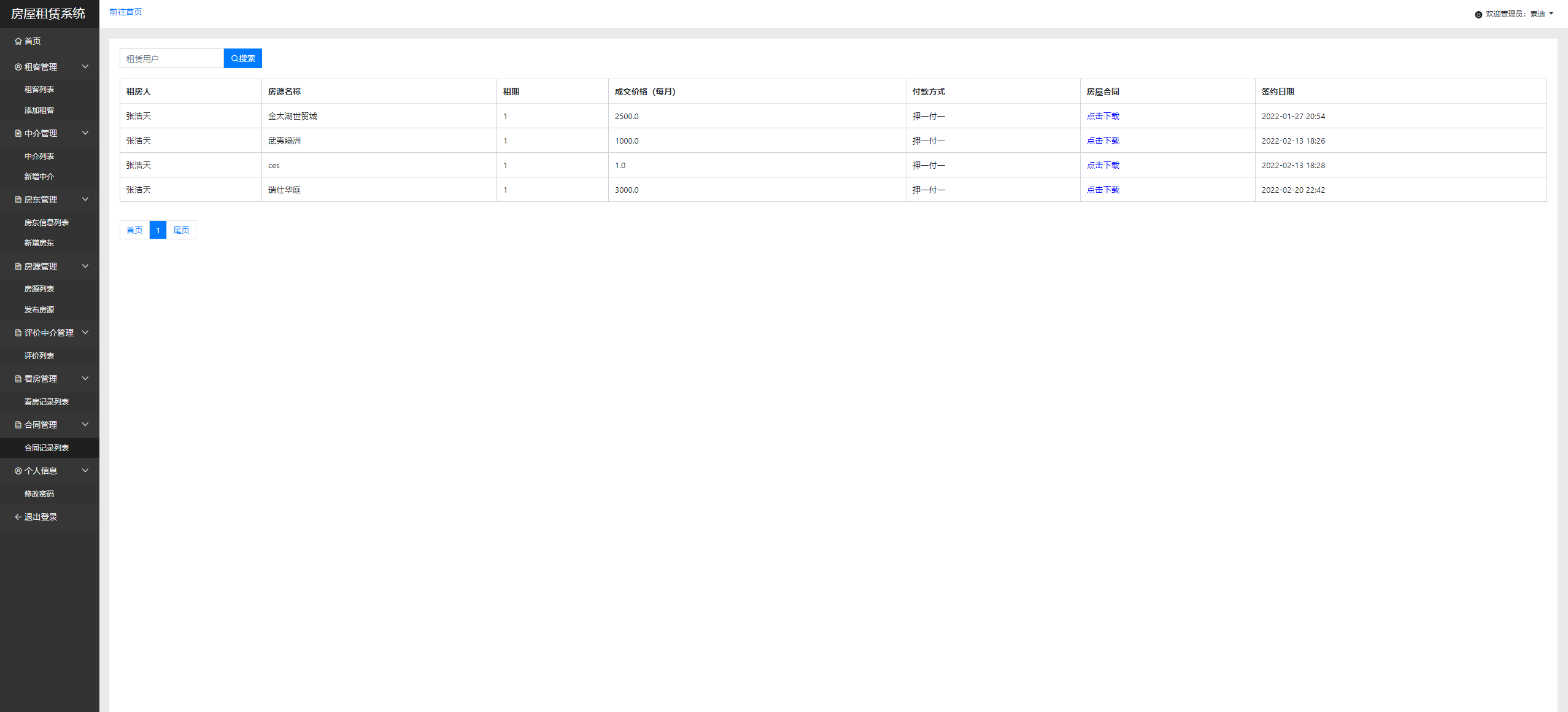
Task: Click the smiley avatar icon in header
Action: 1478,14
